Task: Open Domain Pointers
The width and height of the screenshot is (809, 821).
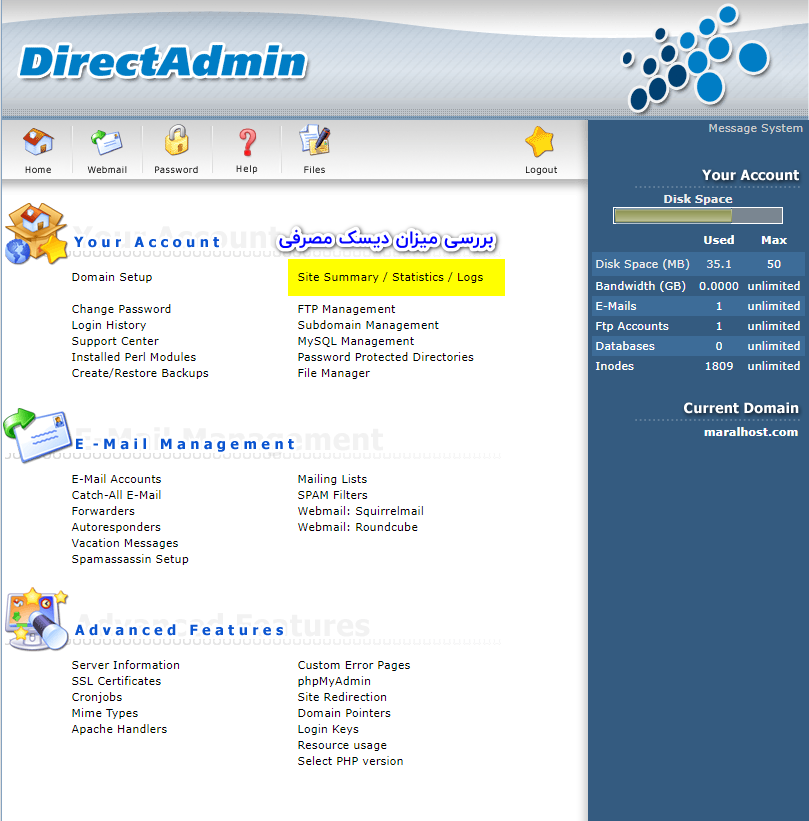Action: pyautogui.click(x=344, y=713)
